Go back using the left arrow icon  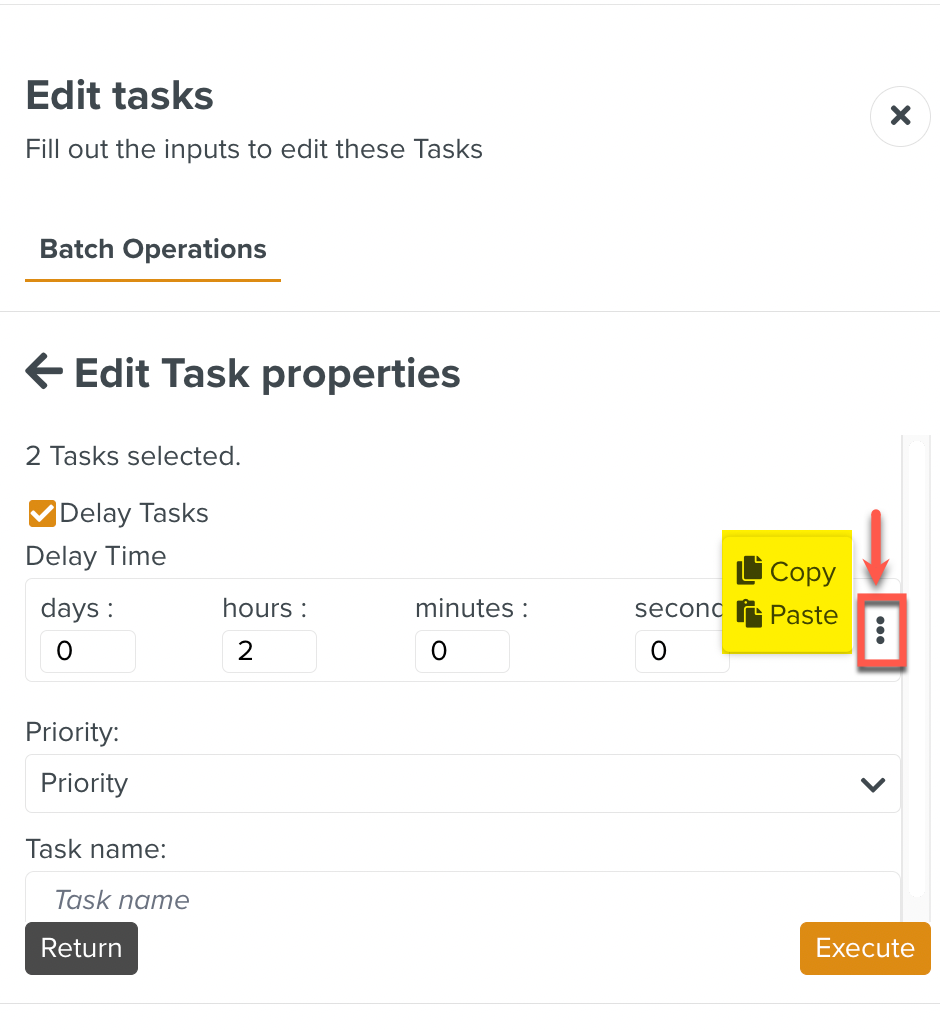pyautogui.click(x=44, y=373)
